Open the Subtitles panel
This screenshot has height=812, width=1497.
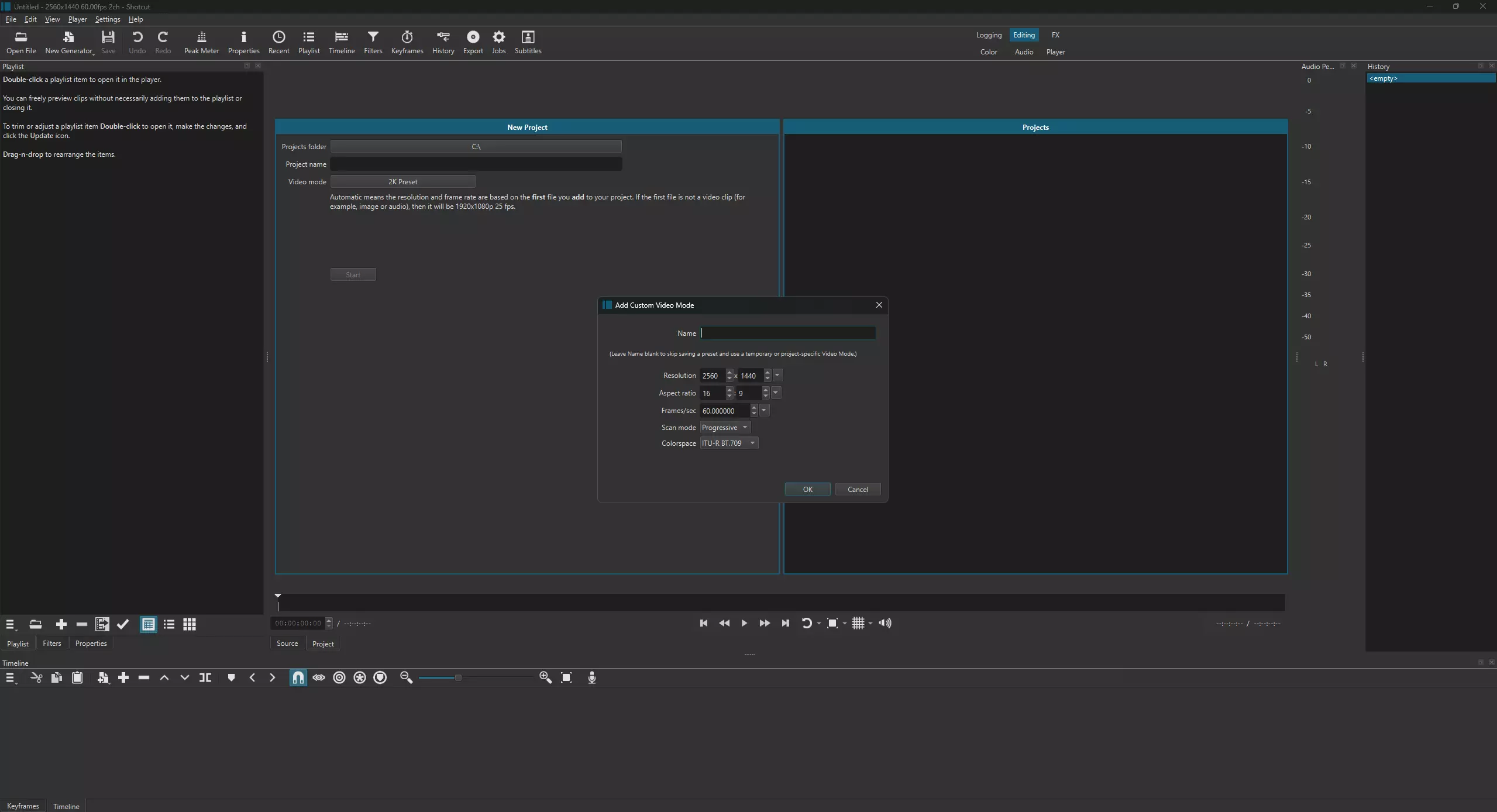tap(527, 42)
